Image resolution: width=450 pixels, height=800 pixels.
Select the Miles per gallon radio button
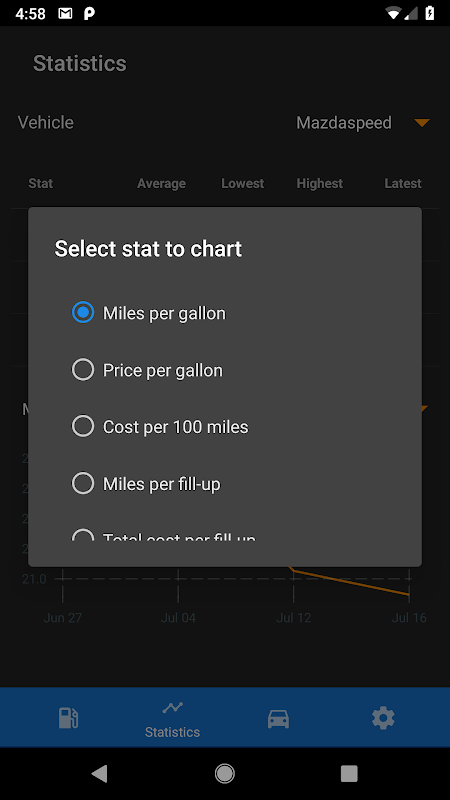[83, 313]
